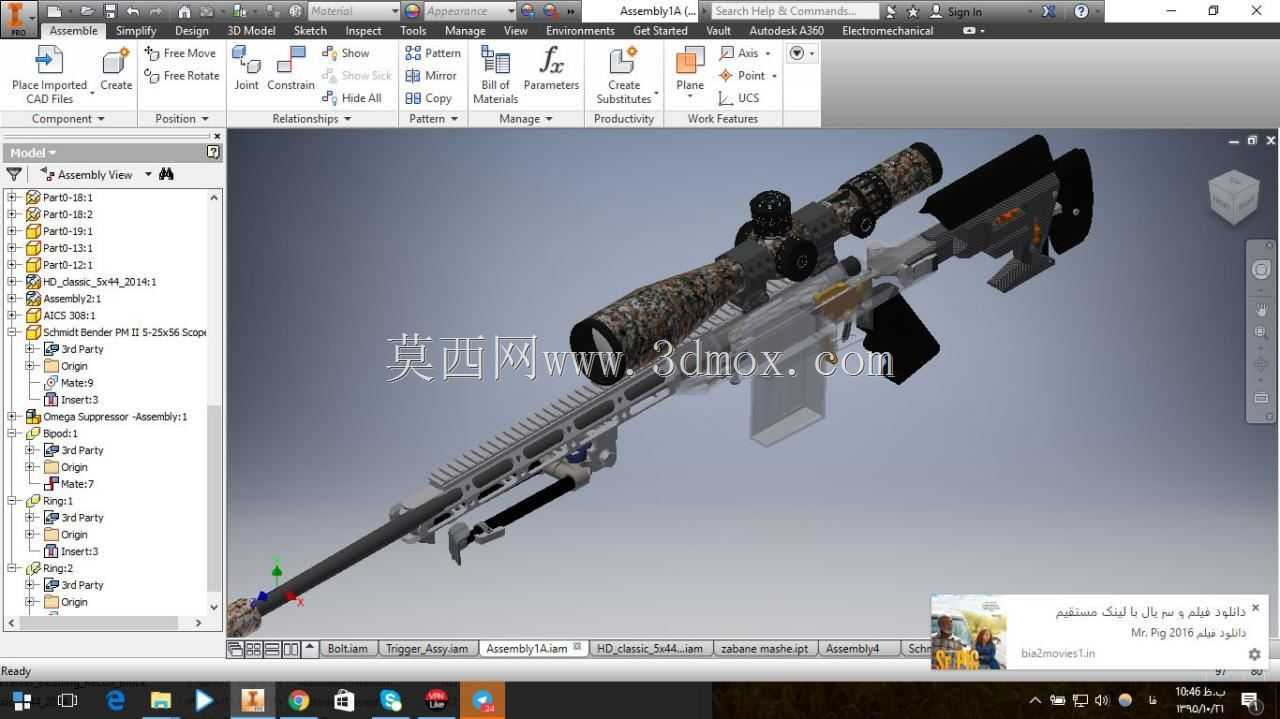
Task: Click Save icon in quick access toolbar
Action: point(109,11)
